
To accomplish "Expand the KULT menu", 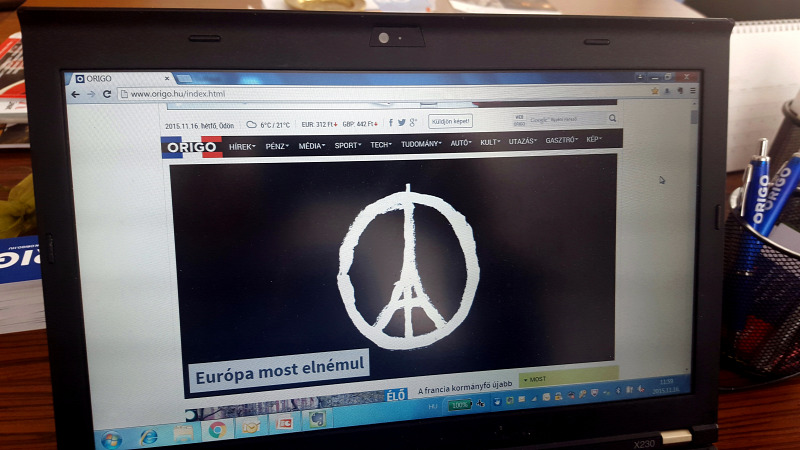I will [490, 142].
